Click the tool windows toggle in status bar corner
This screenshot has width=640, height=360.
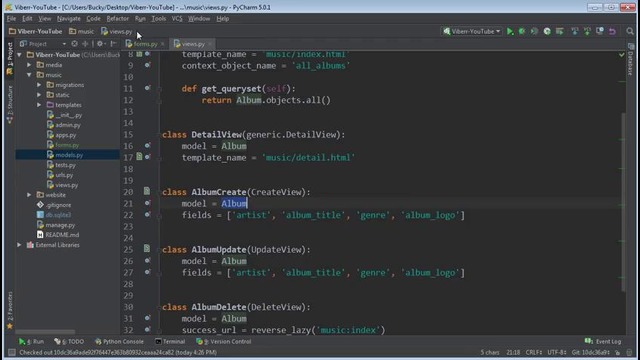click(11, 352)
